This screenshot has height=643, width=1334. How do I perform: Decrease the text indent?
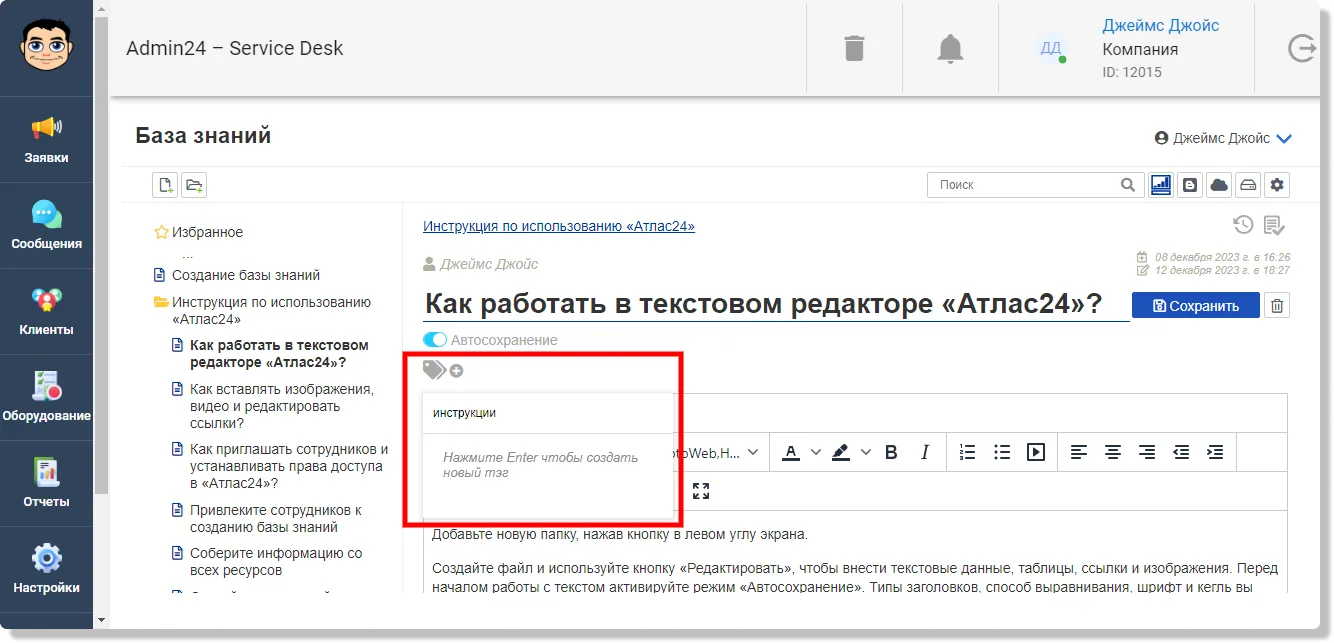point(1181,453)
